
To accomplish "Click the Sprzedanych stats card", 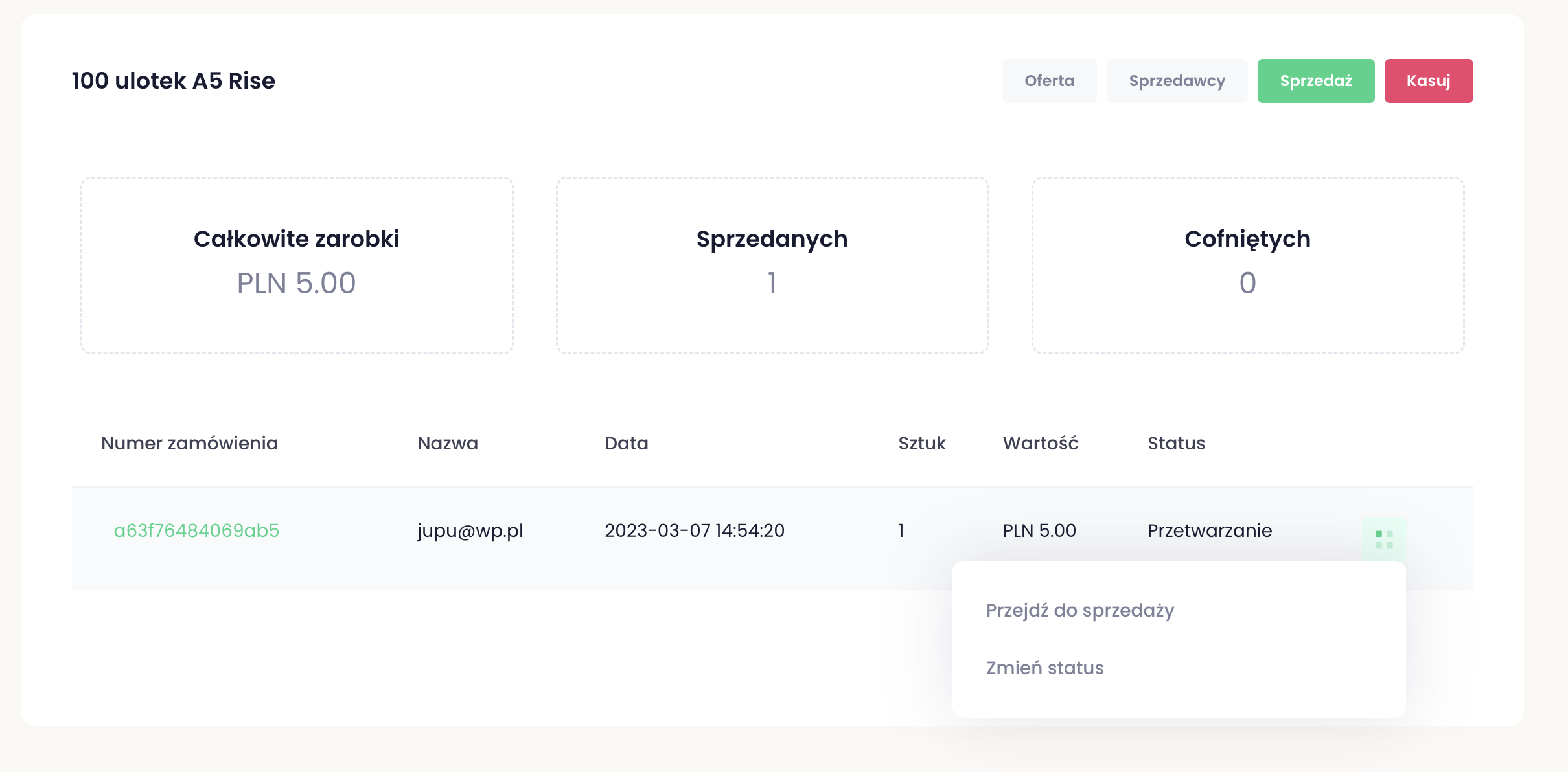I will tap(772, 266).
